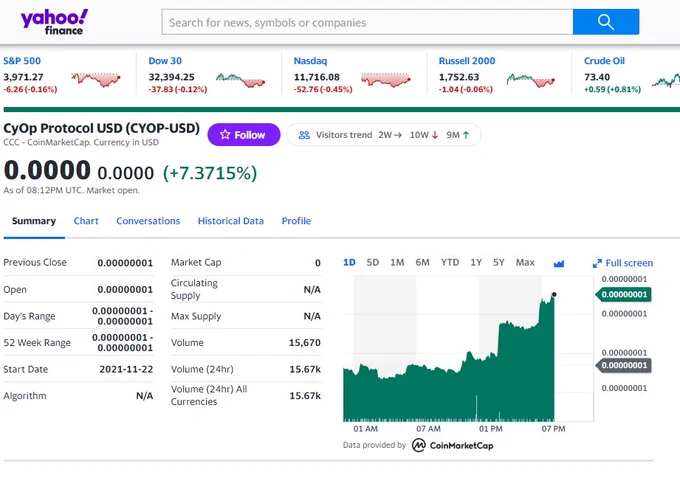Set chart range to 5Y
Image resolution: width=680 pixels, height=478 pixels.
coord(499,262)
